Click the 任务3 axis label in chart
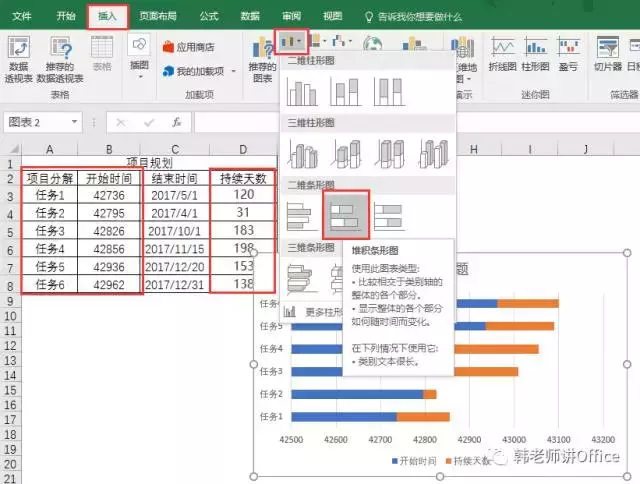Image resolution: width=640 pixels, height=484 pixels. [x=271, y=371]
